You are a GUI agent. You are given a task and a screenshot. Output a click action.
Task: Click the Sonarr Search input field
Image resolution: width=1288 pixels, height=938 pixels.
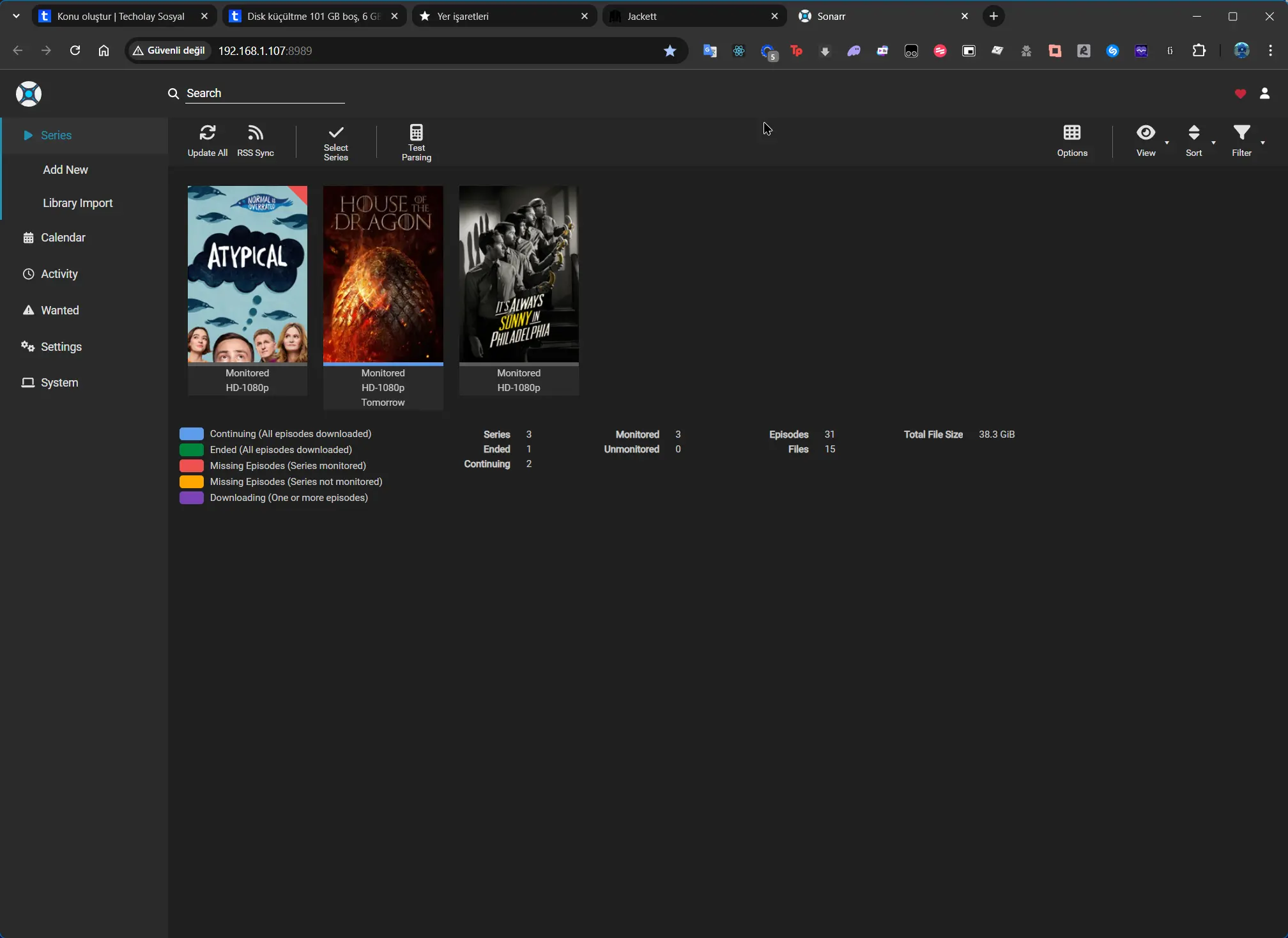click(x=265, y=93)
